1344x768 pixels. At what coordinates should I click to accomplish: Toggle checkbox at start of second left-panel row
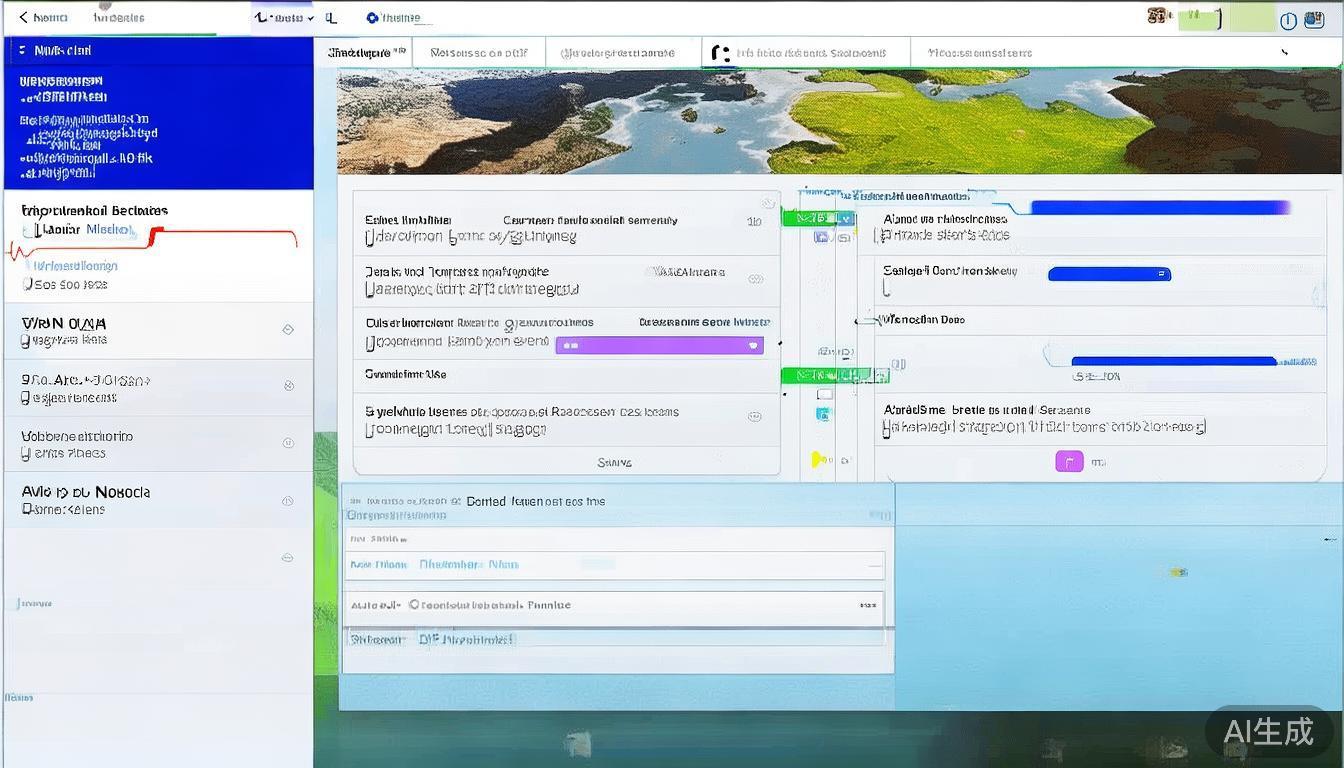click(369, 290)
